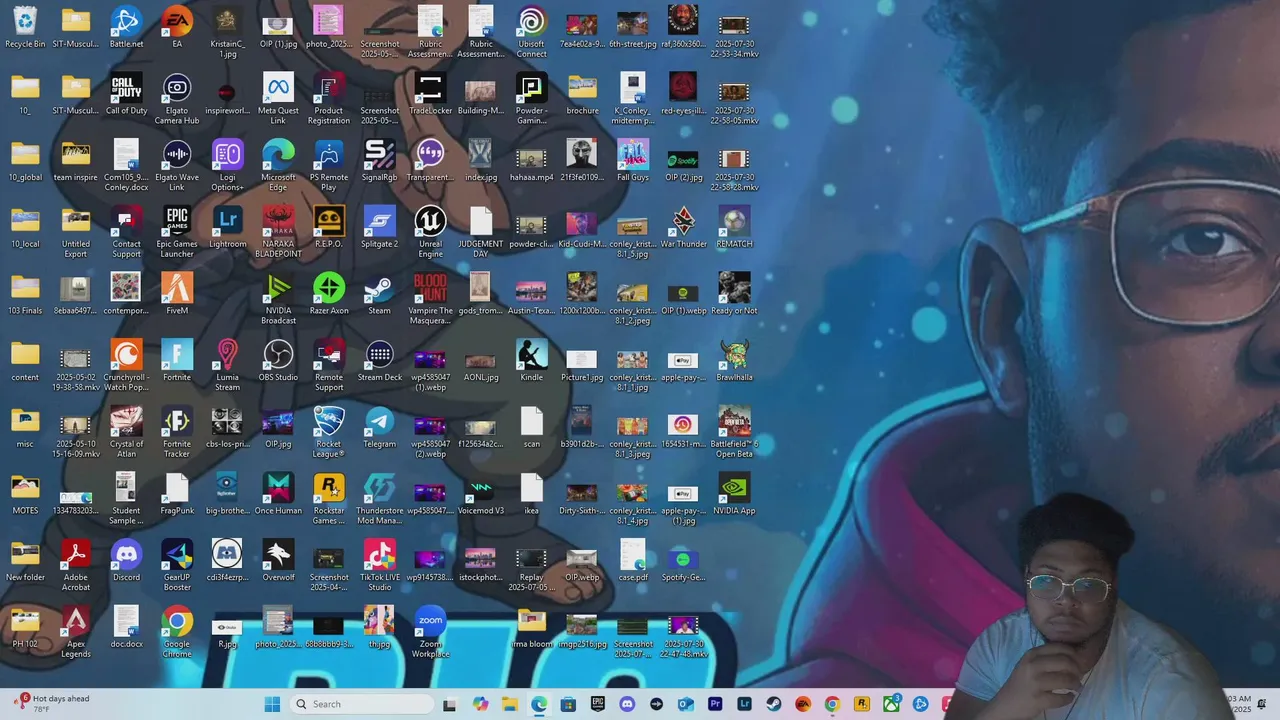Open PS Remote Play shortcut

click(x=329, y=165)
